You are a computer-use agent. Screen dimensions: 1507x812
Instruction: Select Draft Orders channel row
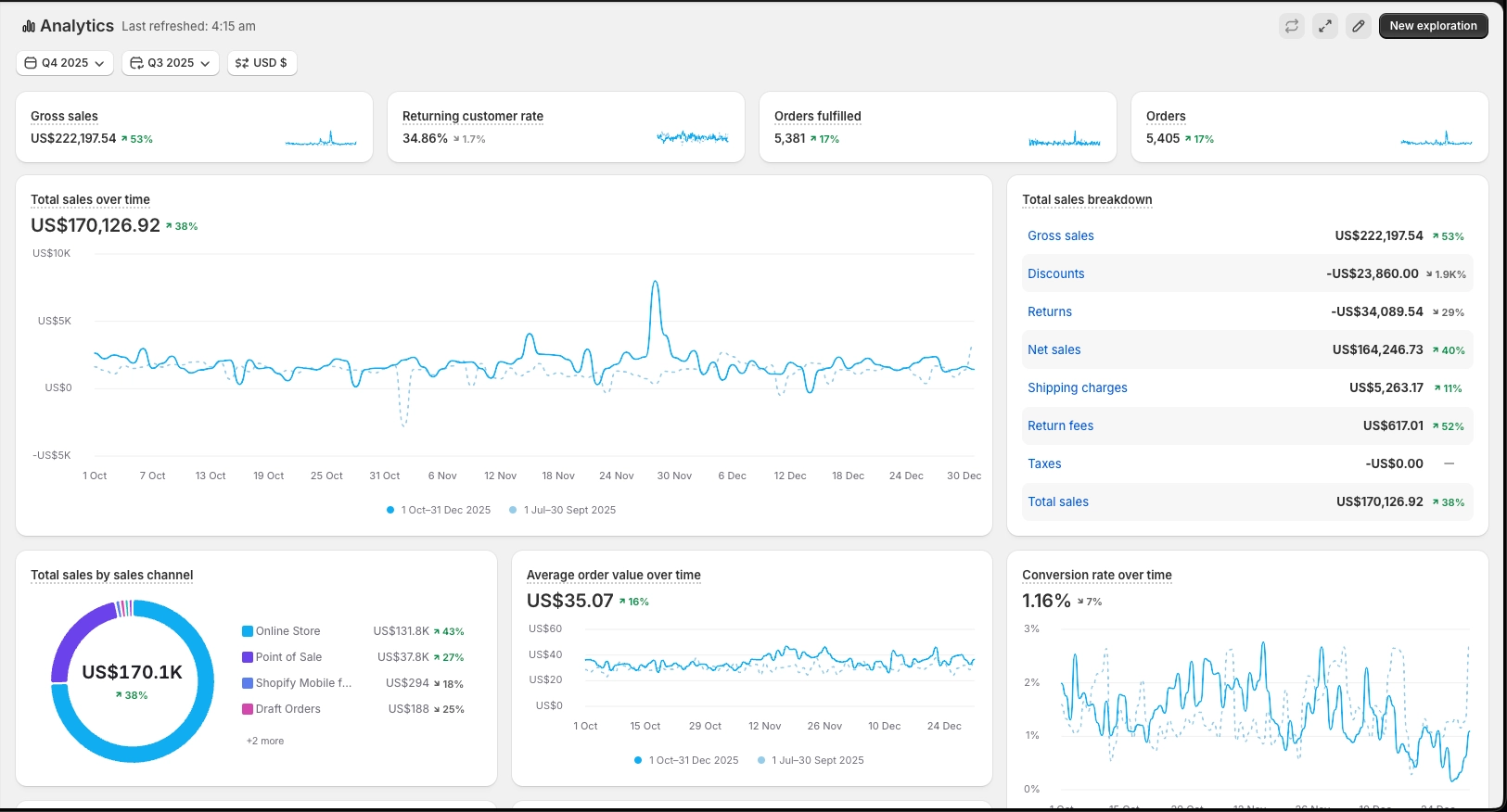click(x=353, y=709)
